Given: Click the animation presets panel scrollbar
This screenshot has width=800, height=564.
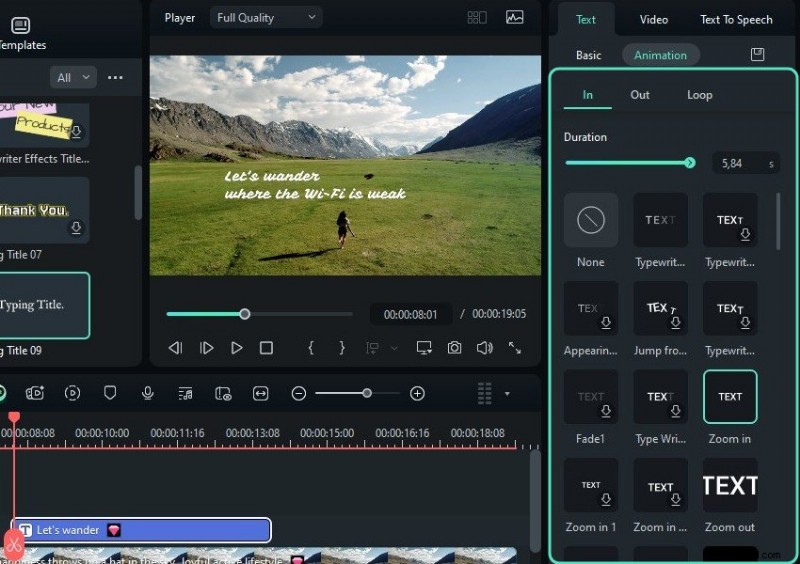Looking at the screenshot, I should tap(778, 222).
